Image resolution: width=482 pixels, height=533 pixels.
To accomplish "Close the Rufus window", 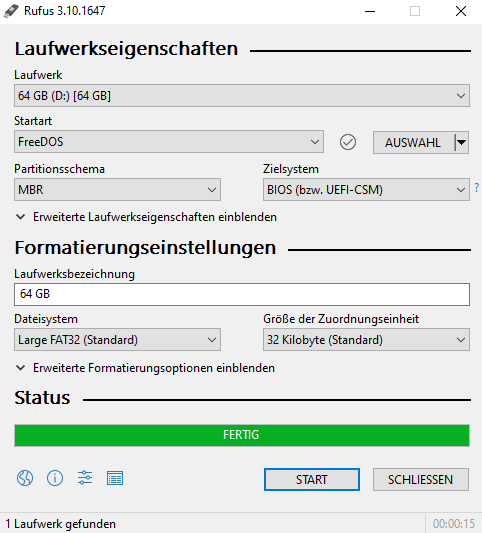I will tap(461, 11).
